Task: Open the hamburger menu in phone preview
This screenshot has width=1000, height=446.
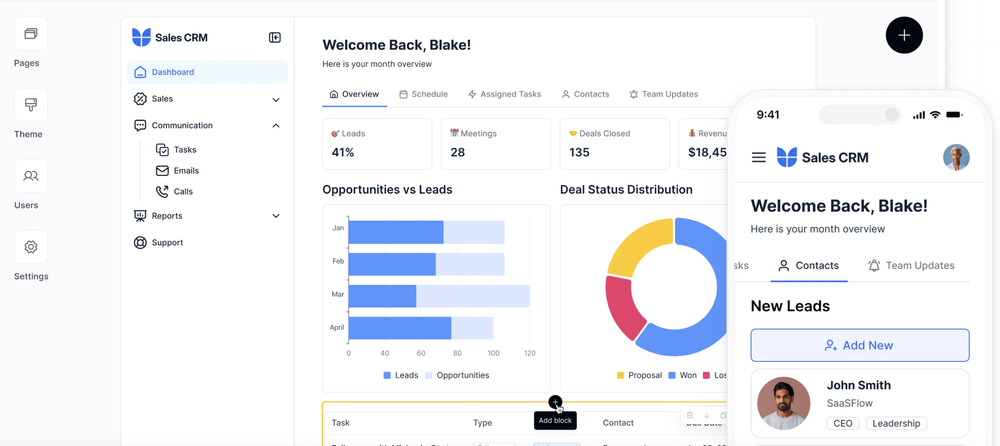Action: [759, 157]
